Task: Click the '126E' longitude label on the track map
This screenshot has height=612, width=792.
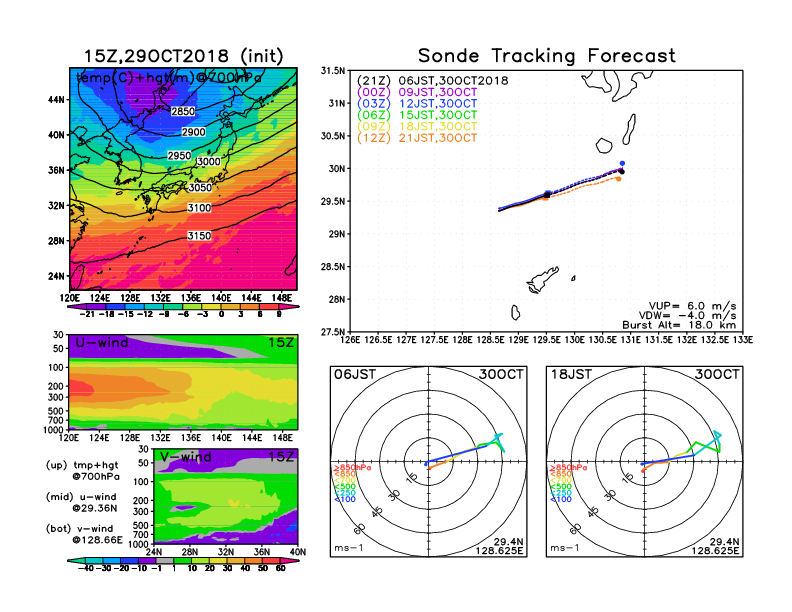Action: coord(350,340)
